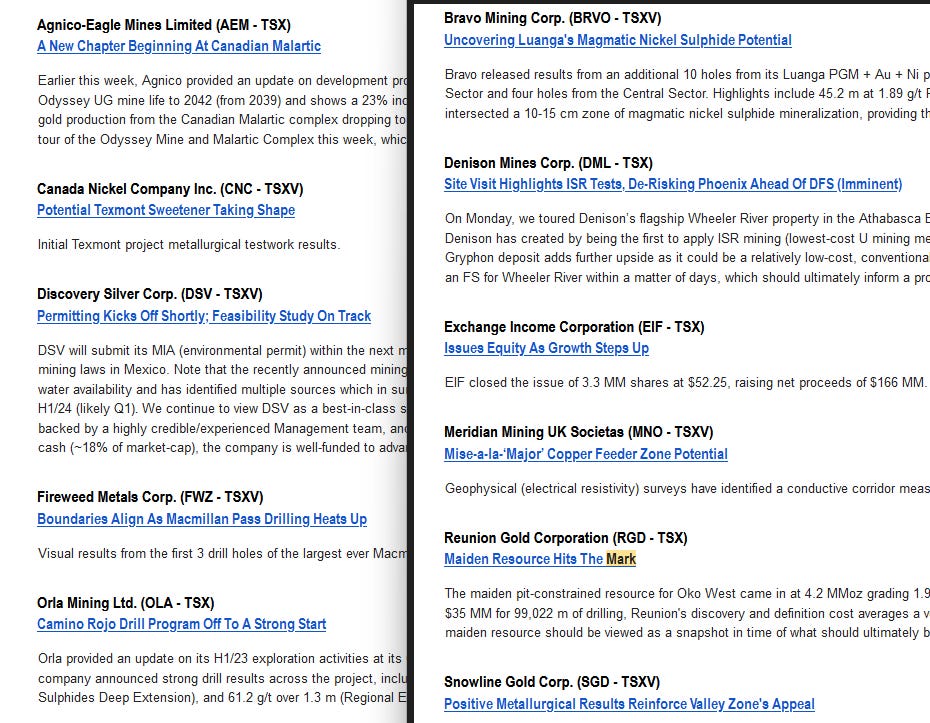Select heading 'Canada Nickel Company Inc. (CNC - TSXV)'
Screen dimensions: 930x723
point(170,189)
